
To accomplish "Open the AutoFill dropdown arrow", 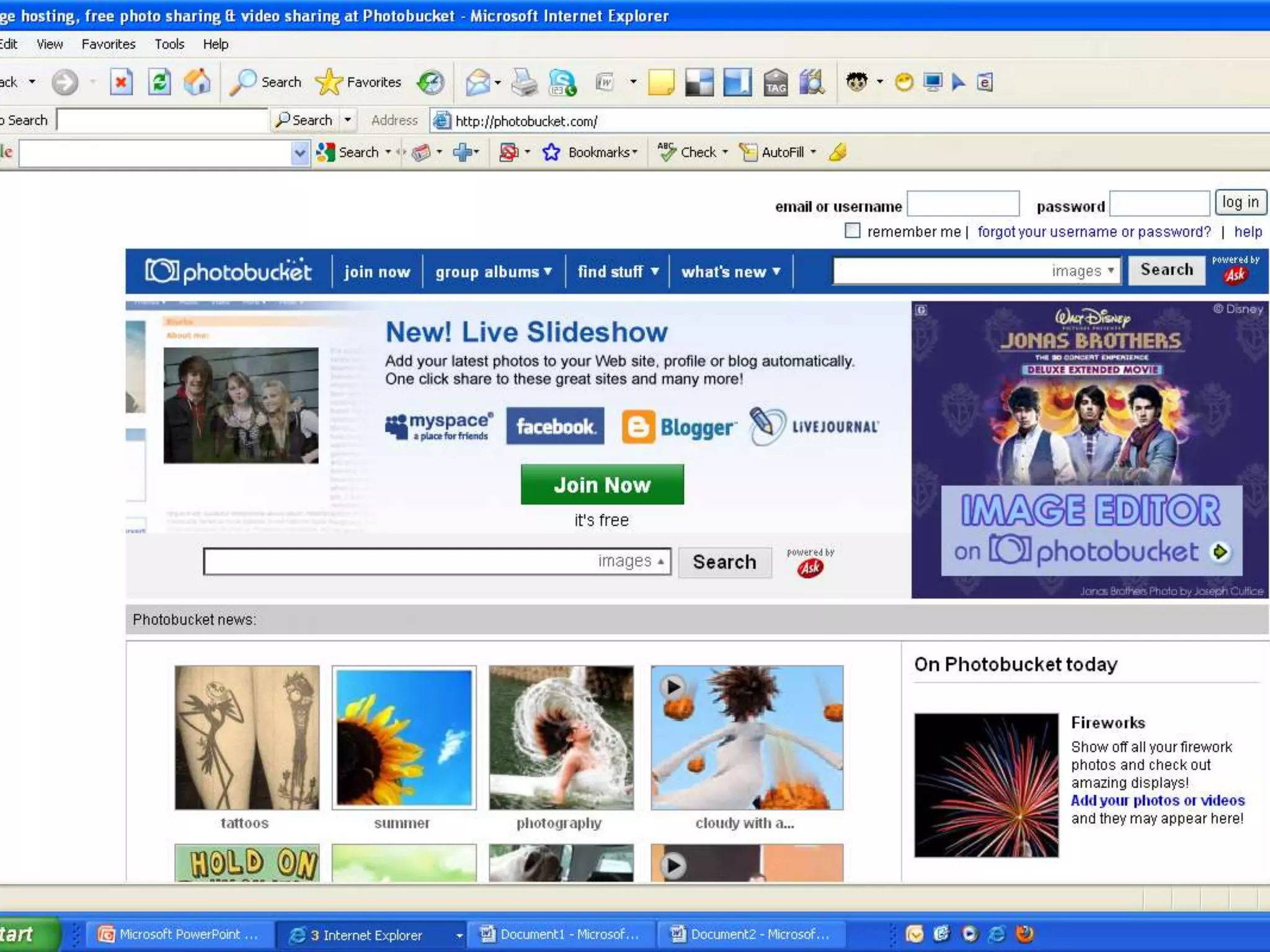I will point(813,152).
